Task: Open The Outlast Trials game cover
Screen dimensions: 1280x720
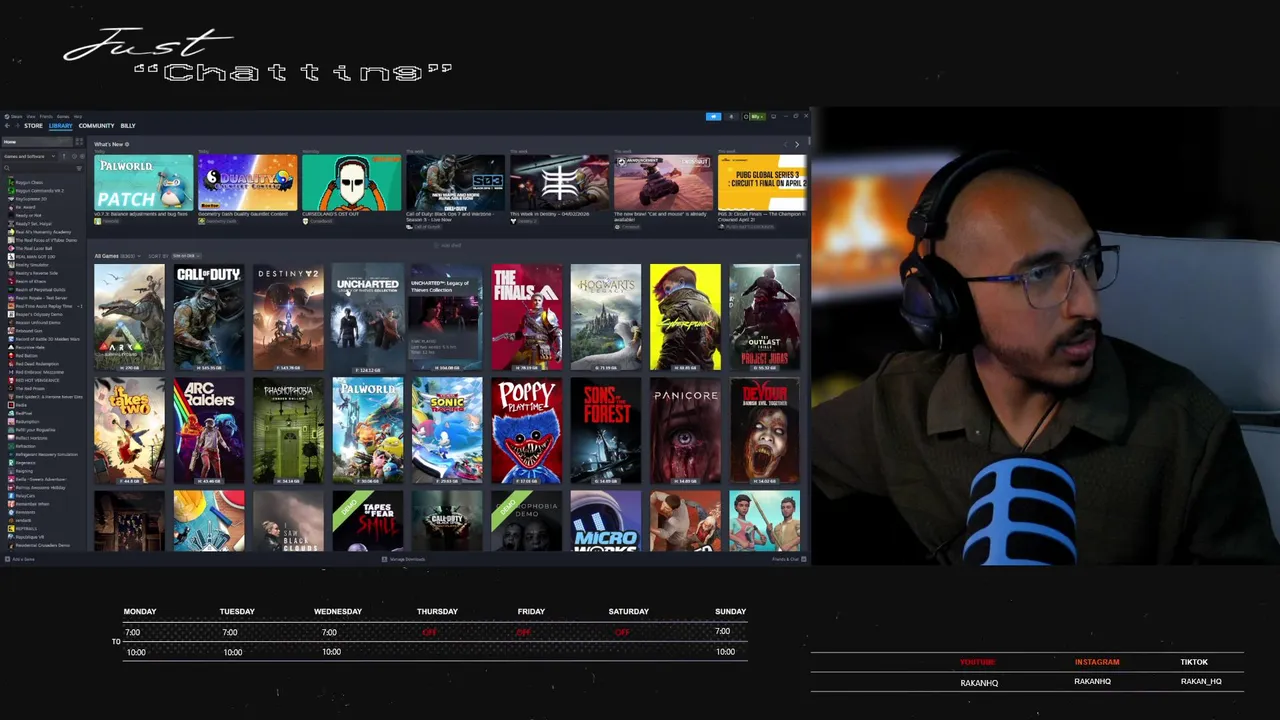Action: point(764,317)
